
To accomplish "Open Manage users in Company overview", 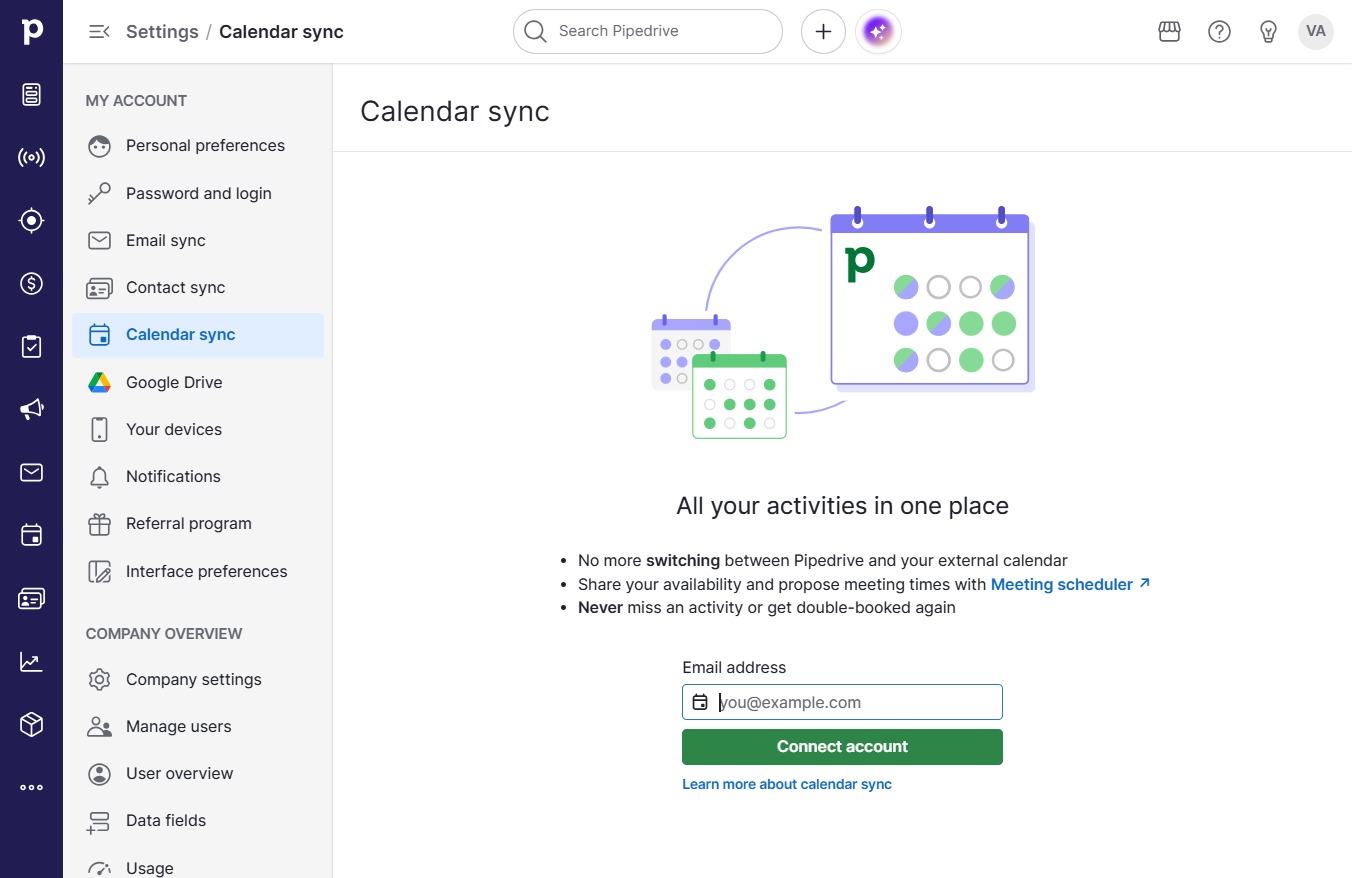I will tap(198, 727).
